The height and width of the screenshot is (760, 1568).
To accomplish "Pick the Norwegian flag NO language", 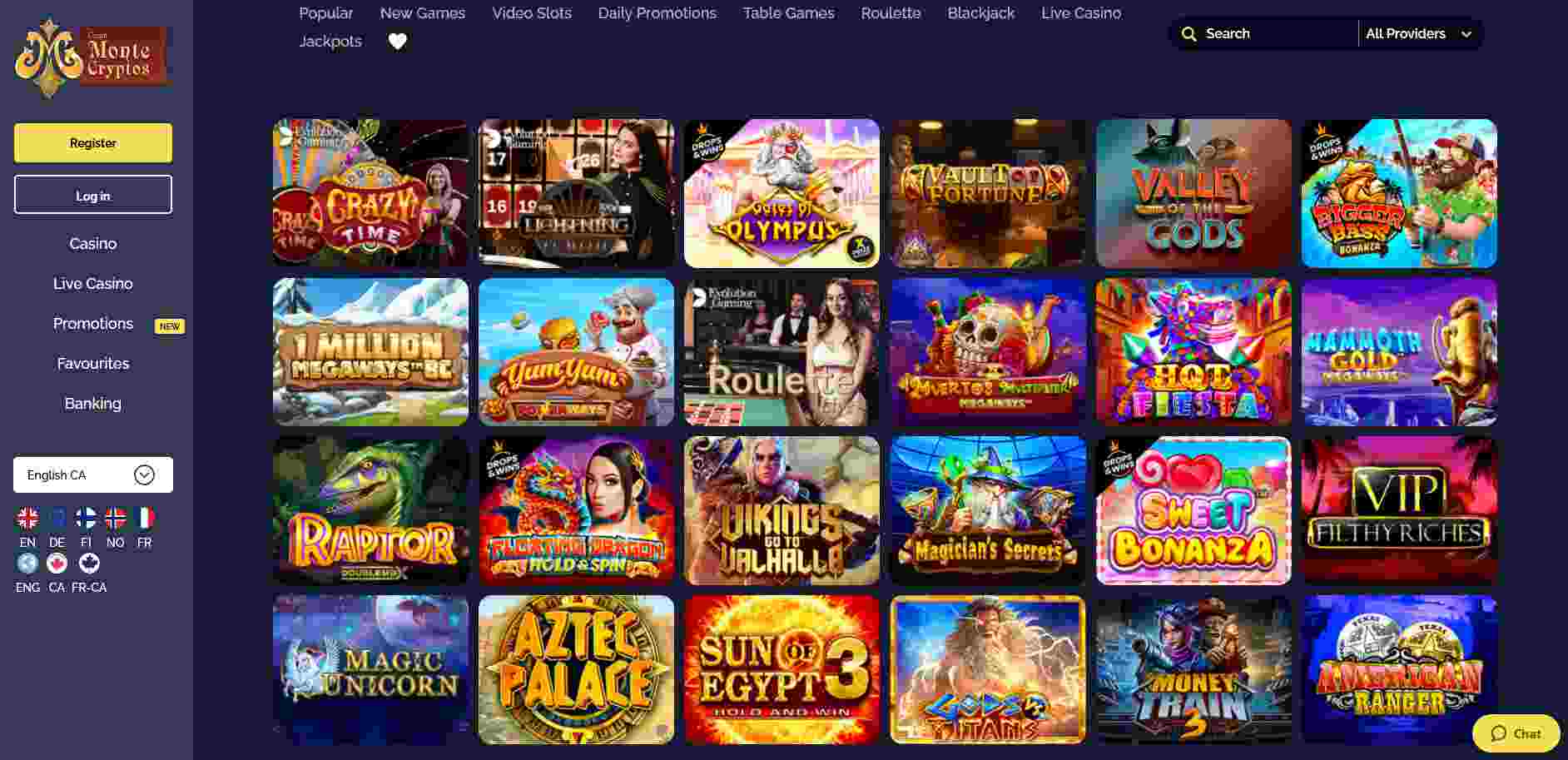I will (x=115, y=519).
